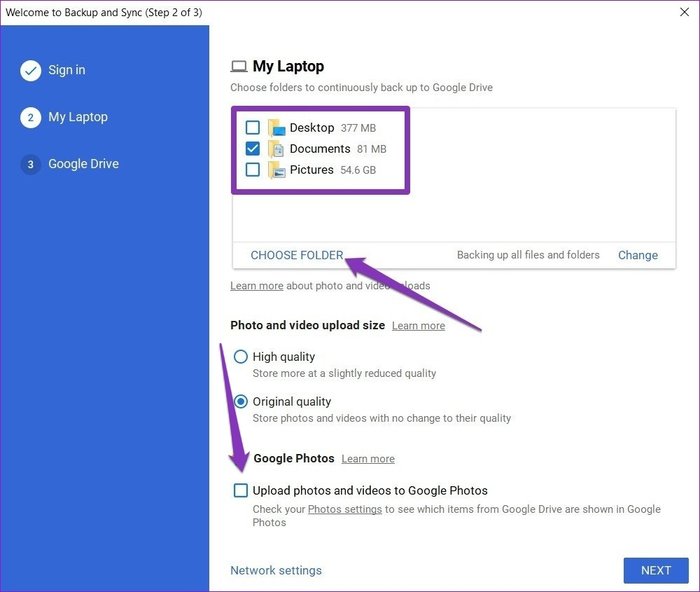Close the Backup and Sync window
700x592 pixels.
click(684, 12)
